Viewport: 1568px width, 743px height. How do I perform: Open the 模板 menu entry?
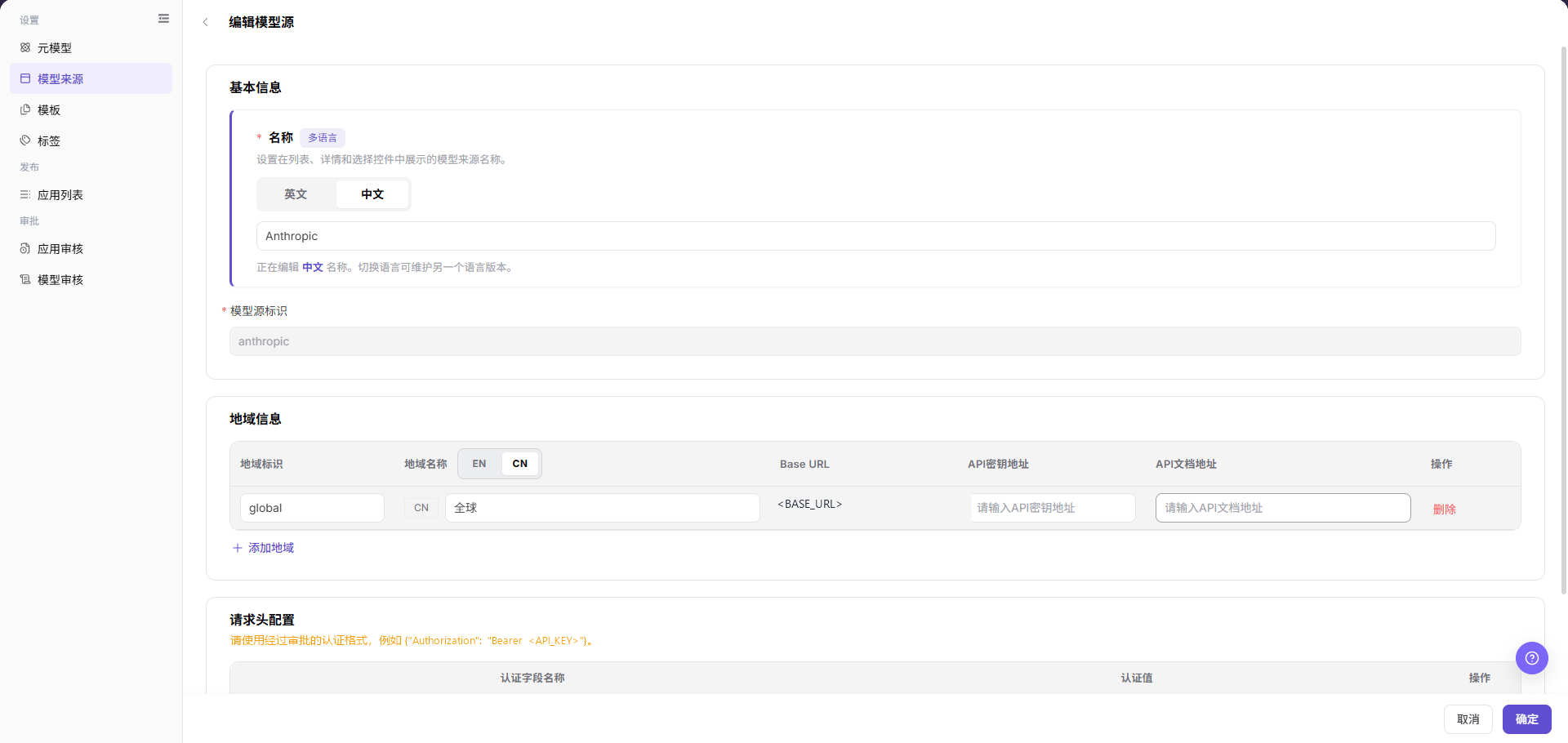tap(91, 109)
